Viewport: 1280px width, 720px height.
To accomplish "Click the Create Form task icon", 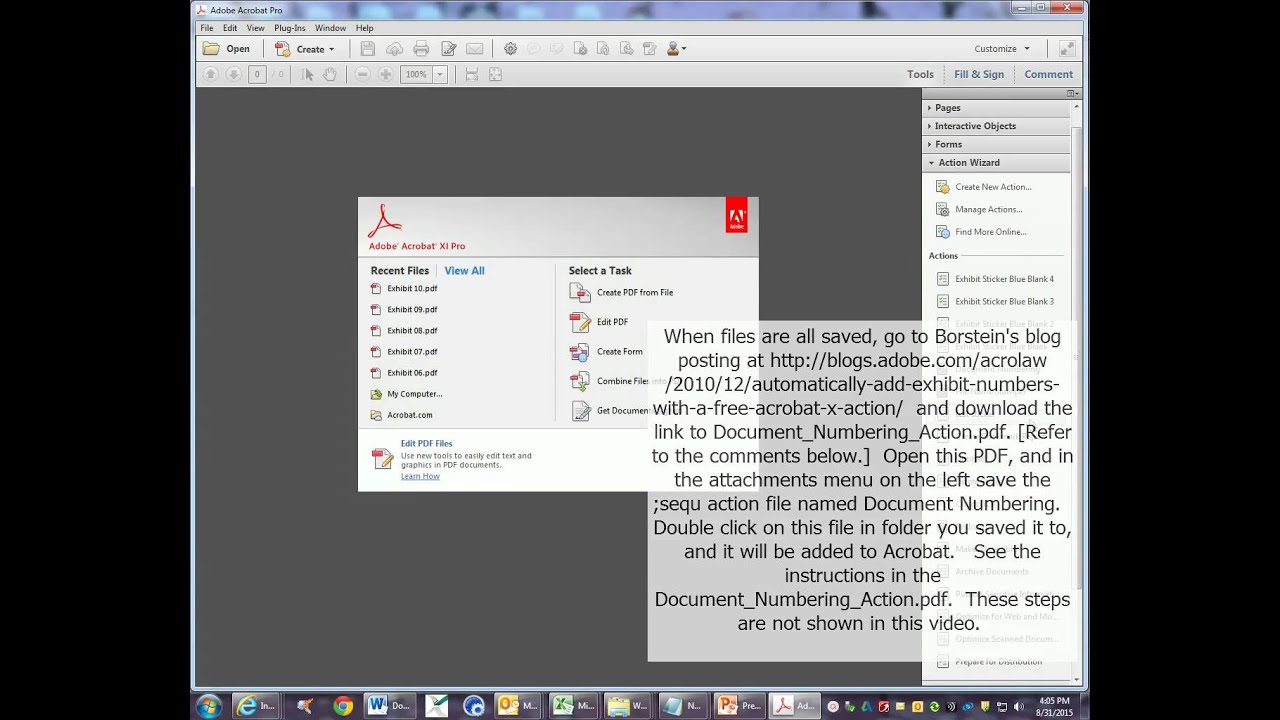I will click(x=580, y=352).
